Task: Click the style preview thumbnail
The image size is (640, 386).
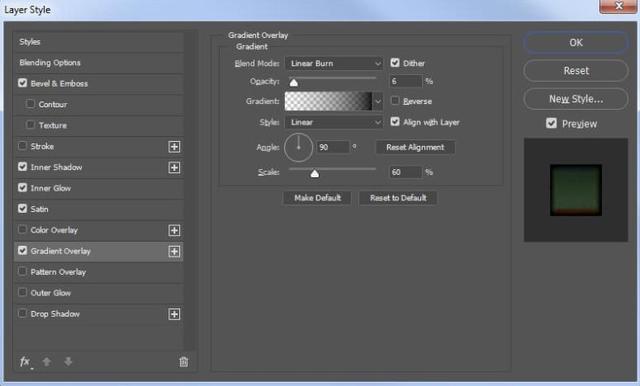Action: click(x=576, y=190)
